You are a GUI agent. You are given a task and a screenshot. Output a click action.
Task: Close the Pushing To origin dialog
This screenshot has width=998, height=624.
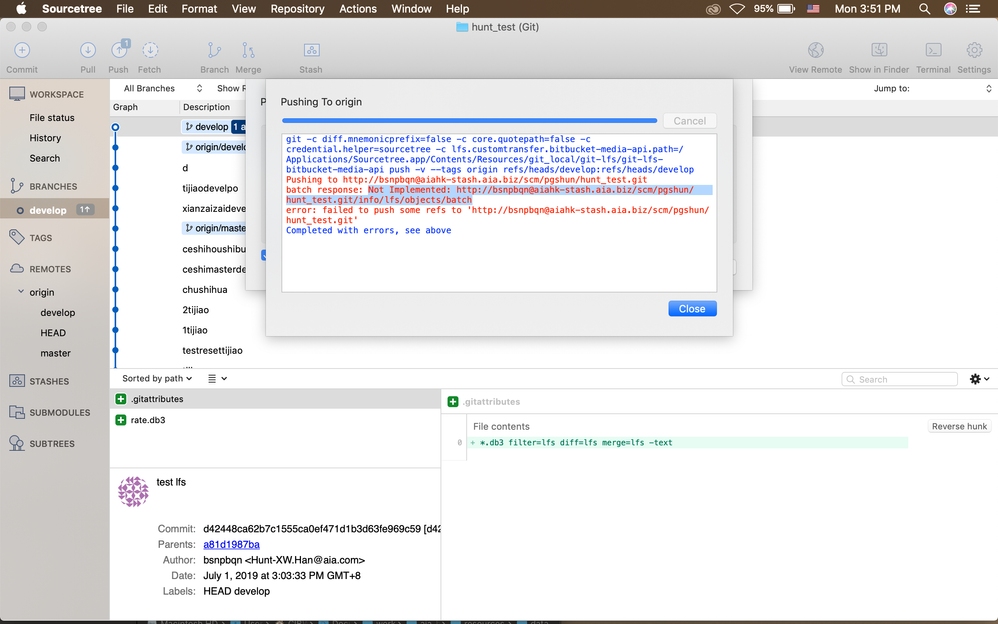tap(692, 309)
